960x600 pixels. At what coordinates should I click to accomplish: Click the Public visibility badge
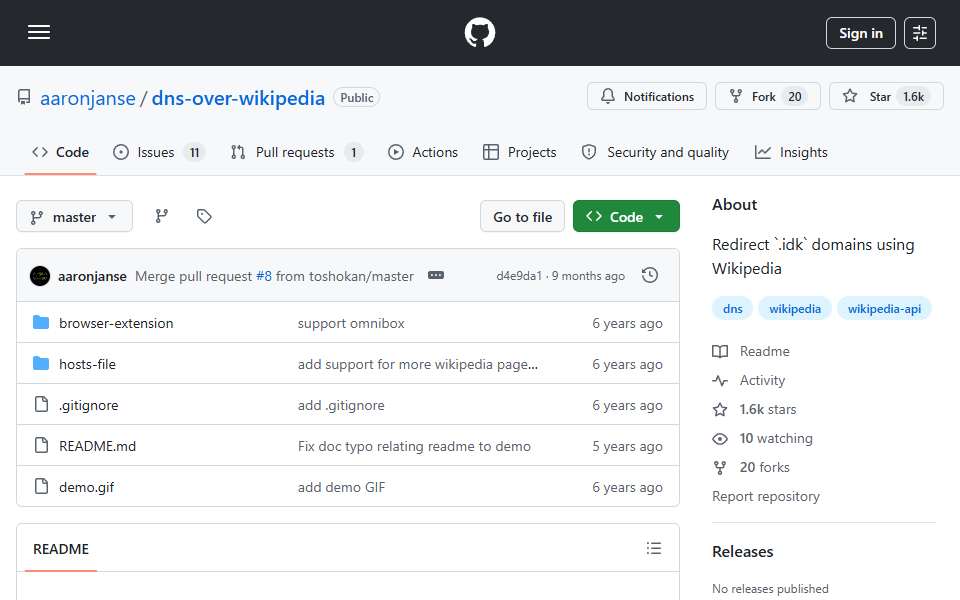pos(356,97)
